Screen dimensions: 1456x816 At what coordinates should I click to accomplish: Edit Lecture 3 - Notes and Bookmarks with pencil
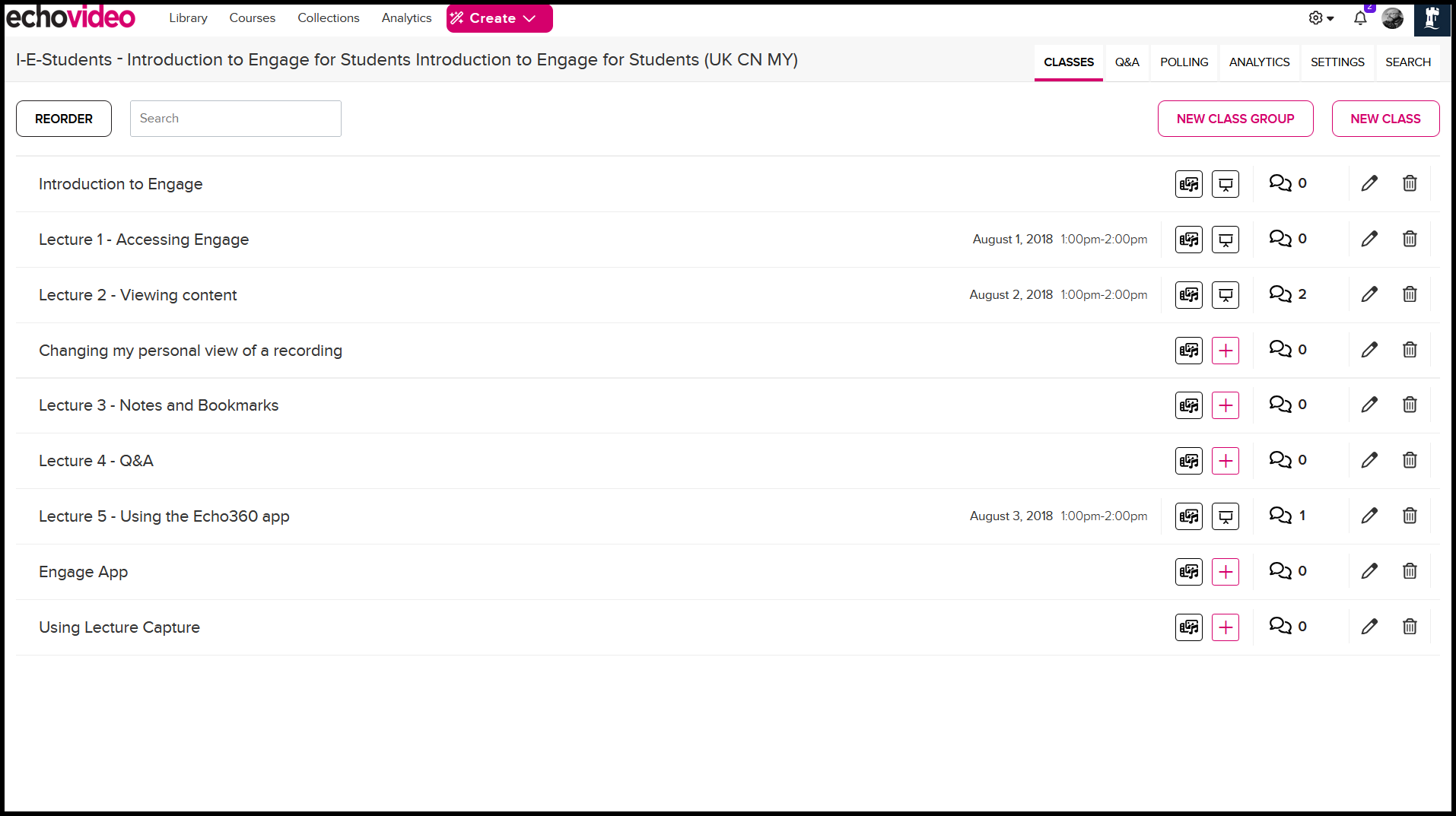[1369, 405]
